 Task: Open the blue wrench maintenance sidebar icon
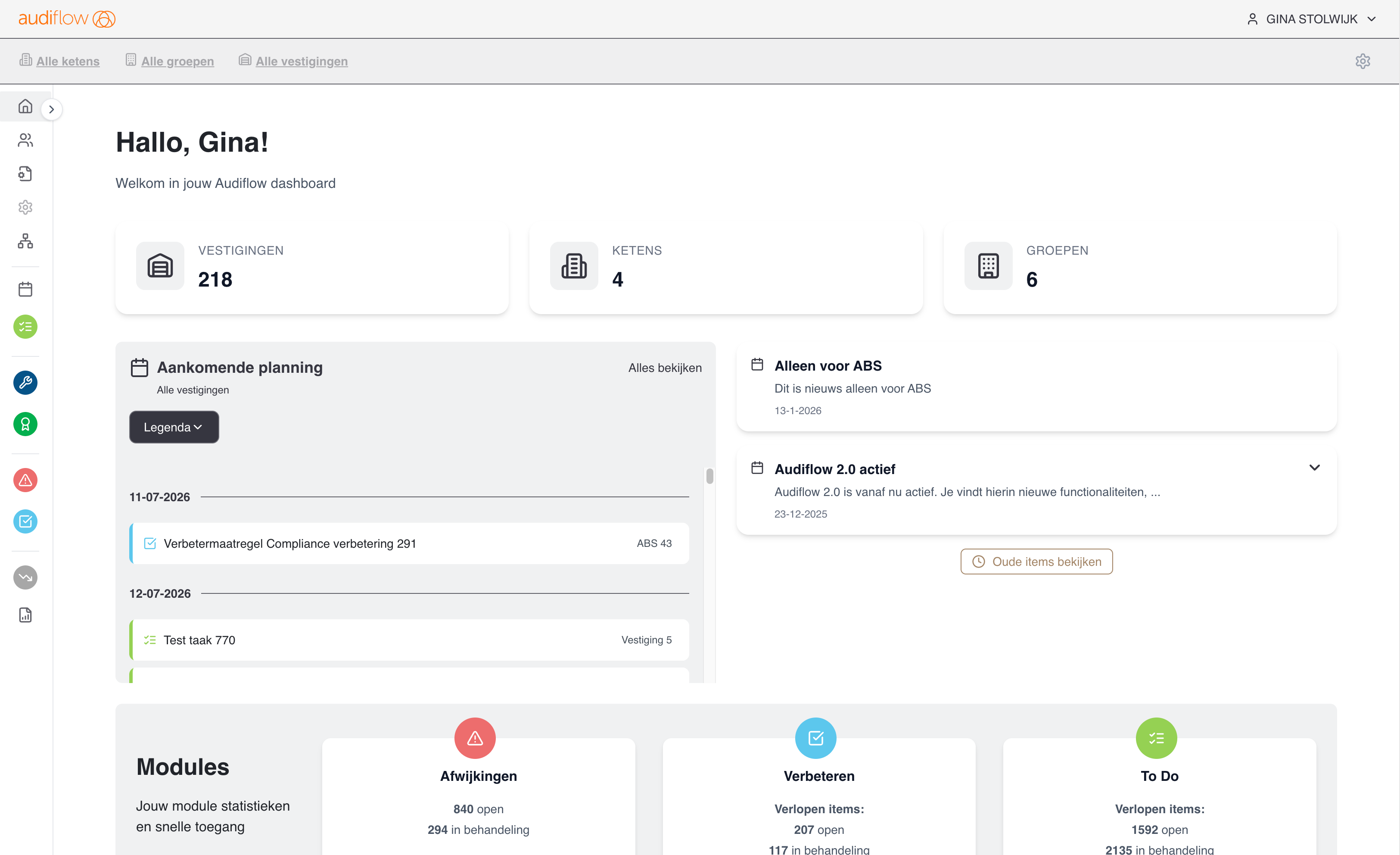25,383
